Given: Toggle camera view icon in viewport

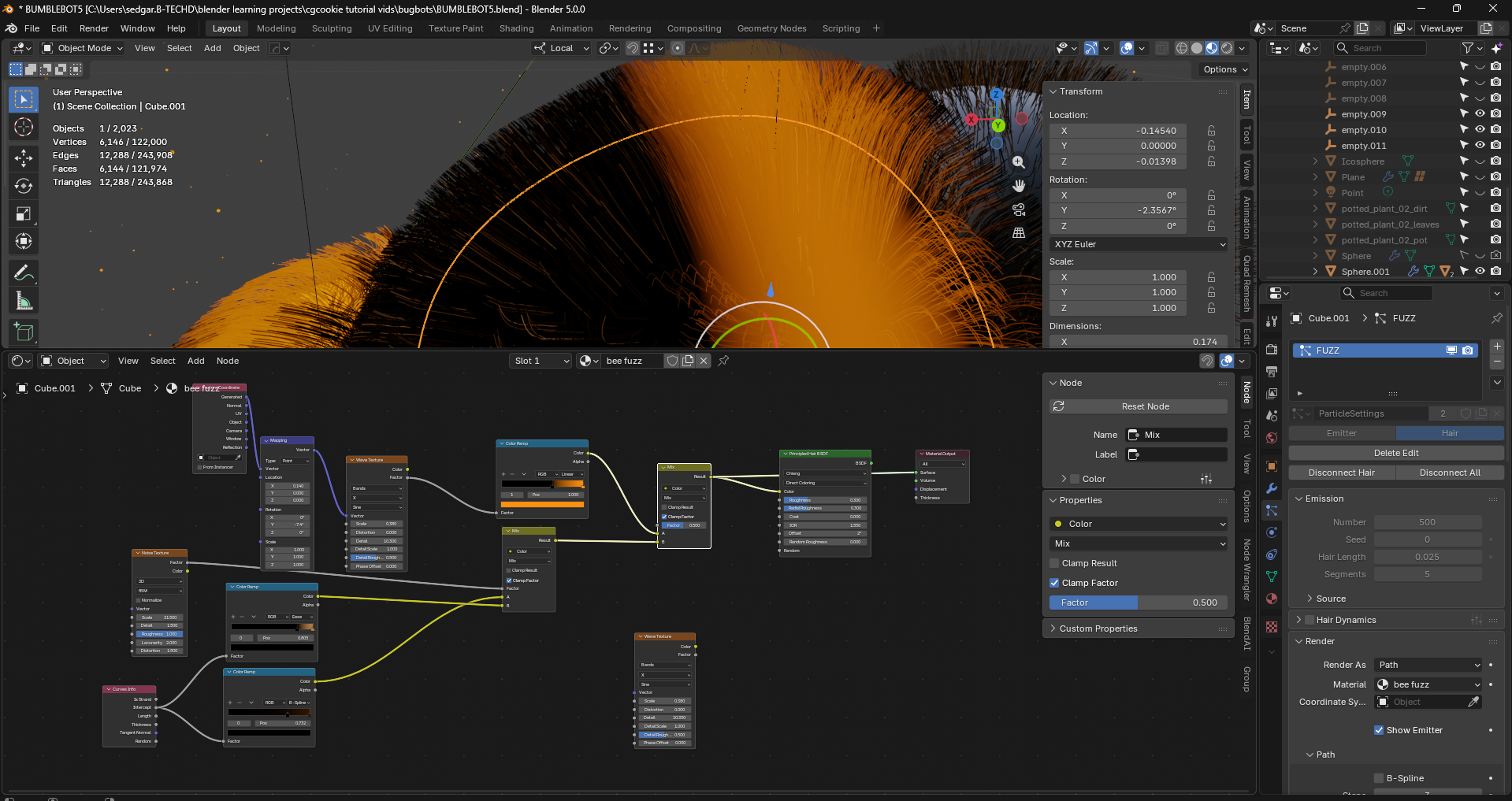Looking at the screenshot, I should 1019,210.
